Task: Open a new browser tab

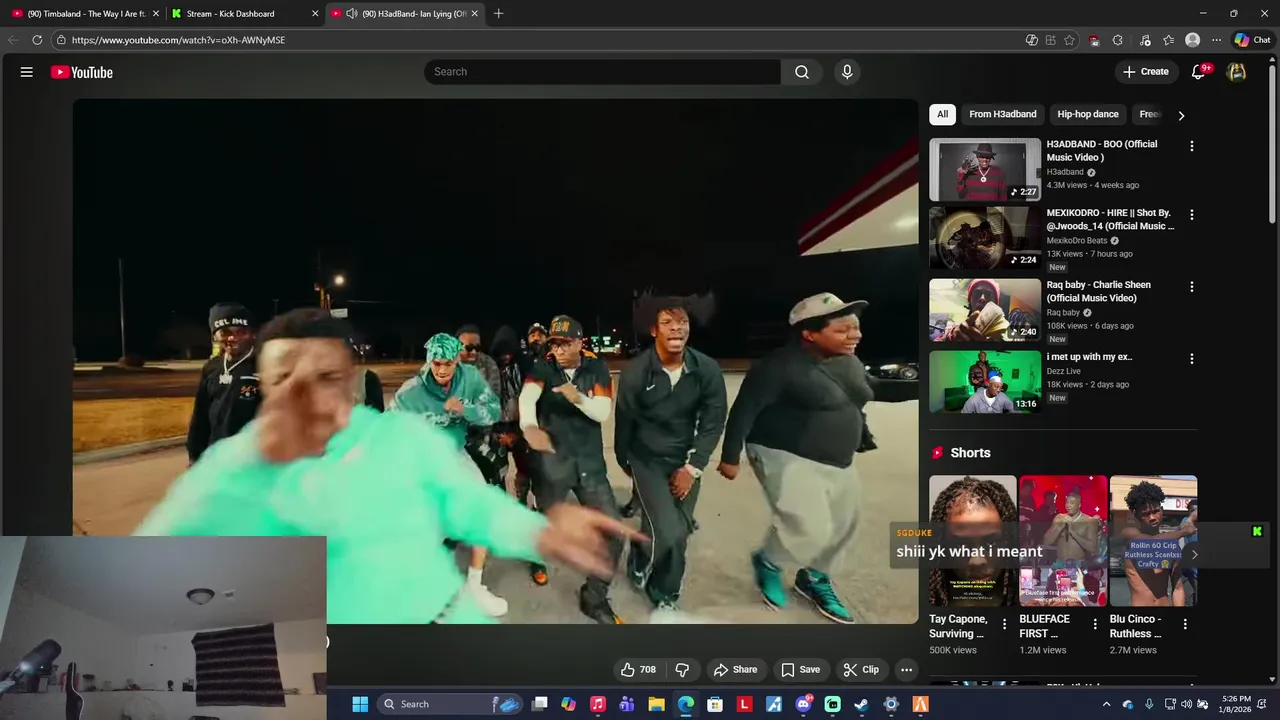Action: pos(498,14)
